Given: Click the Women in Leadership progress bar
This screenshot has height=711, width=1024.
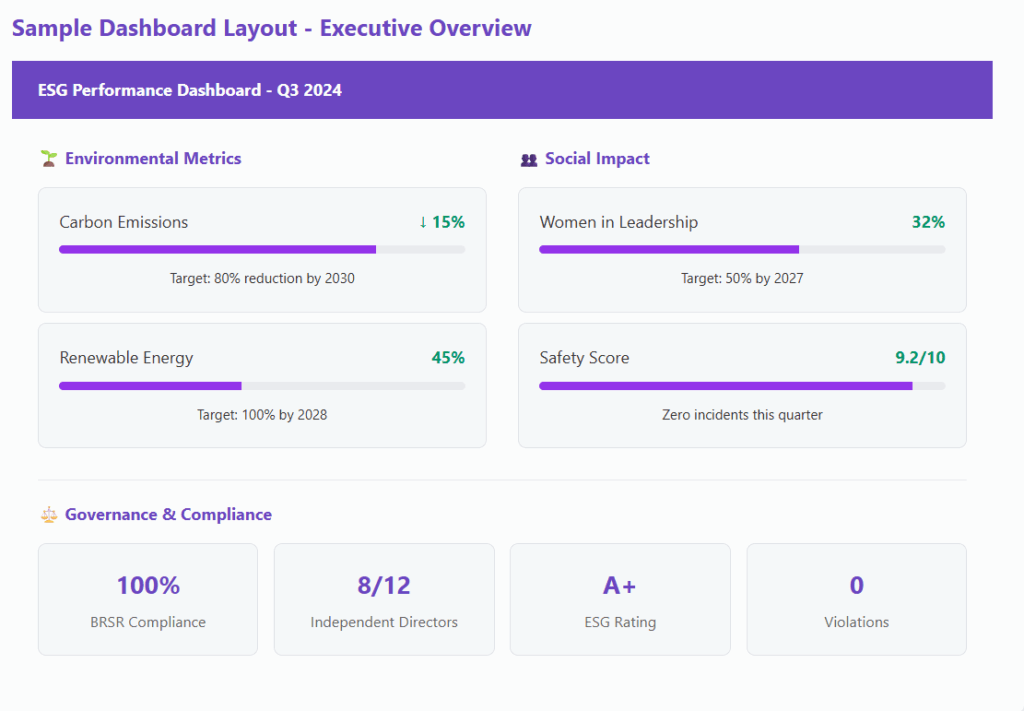Looking at the screenshot, I should [742, 249].
